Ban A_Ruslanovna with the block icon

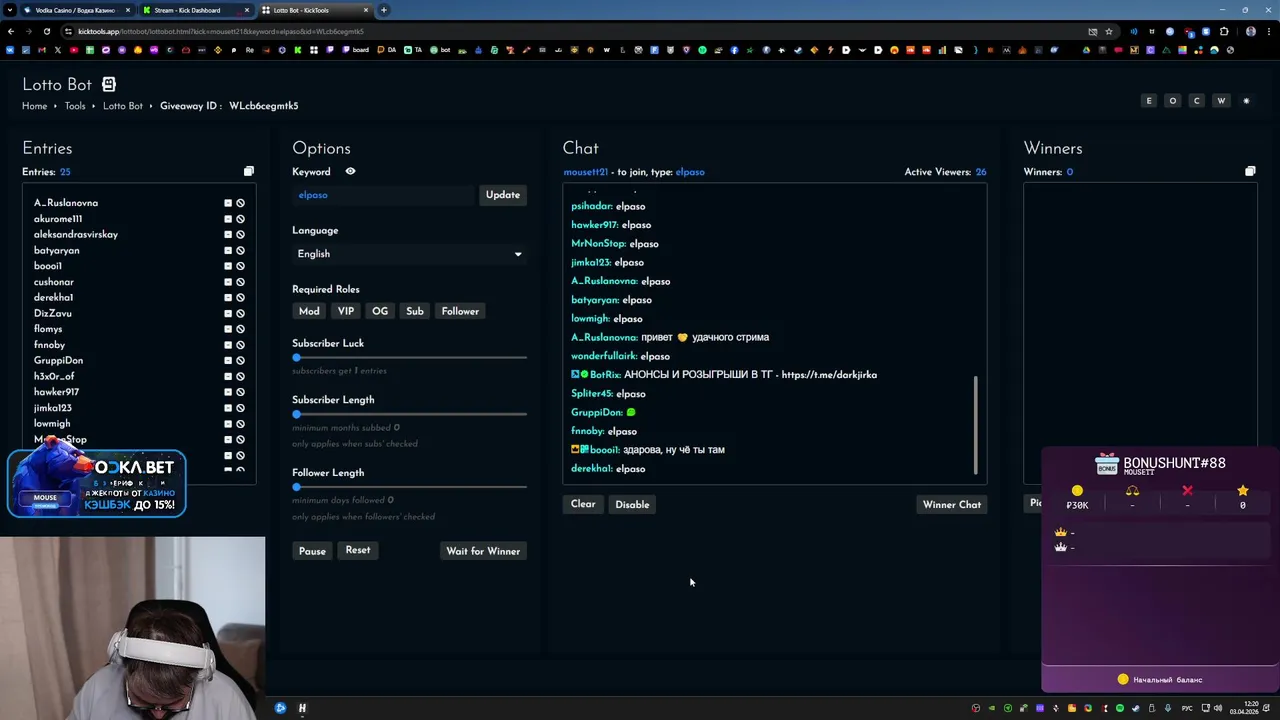tap(240, 203)
